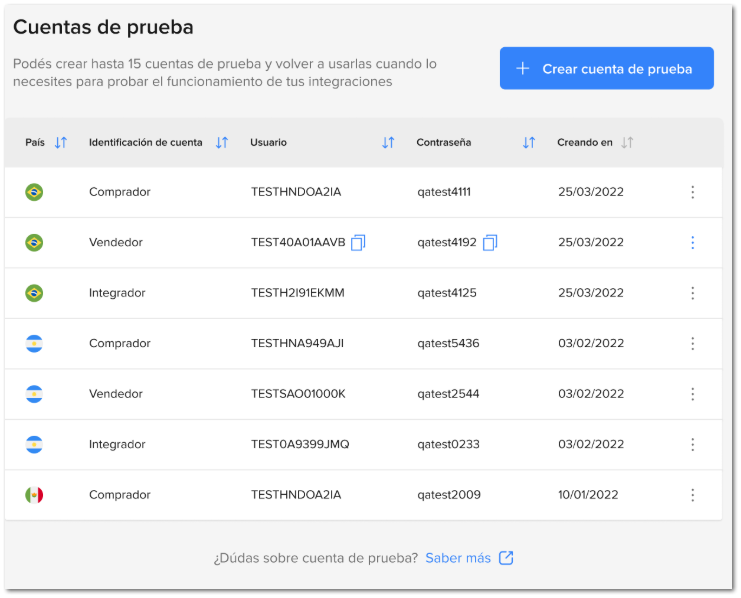Open options menu for the Vendedor TEST40A01AAVB row
This screenshot has height=598, width=741.
tap(692, 242)
